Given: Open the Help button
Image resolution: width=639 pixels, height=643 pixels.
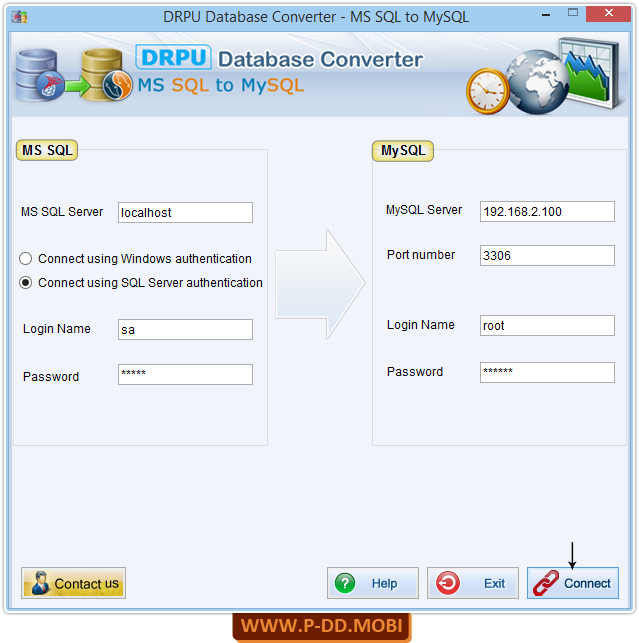Looking at the screenshot, I should 372,583.
